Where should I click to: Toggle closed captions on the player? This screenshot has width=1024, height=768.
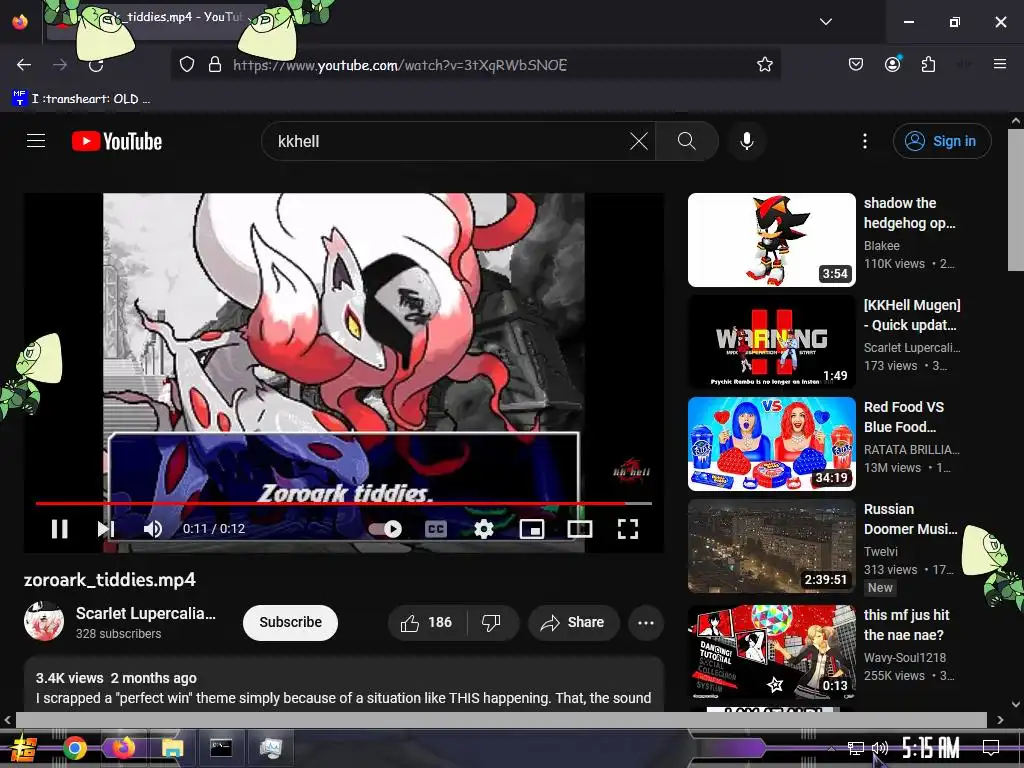pos(436,528)
